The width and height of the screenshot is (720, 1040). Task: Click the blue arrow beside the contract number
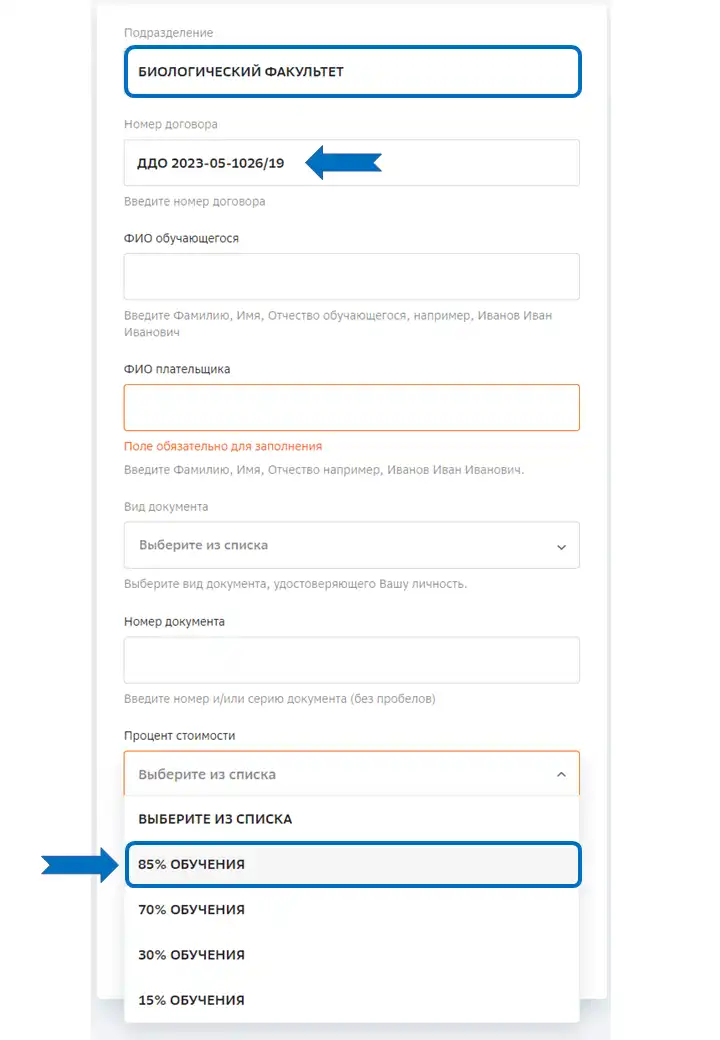pos(343,162)
